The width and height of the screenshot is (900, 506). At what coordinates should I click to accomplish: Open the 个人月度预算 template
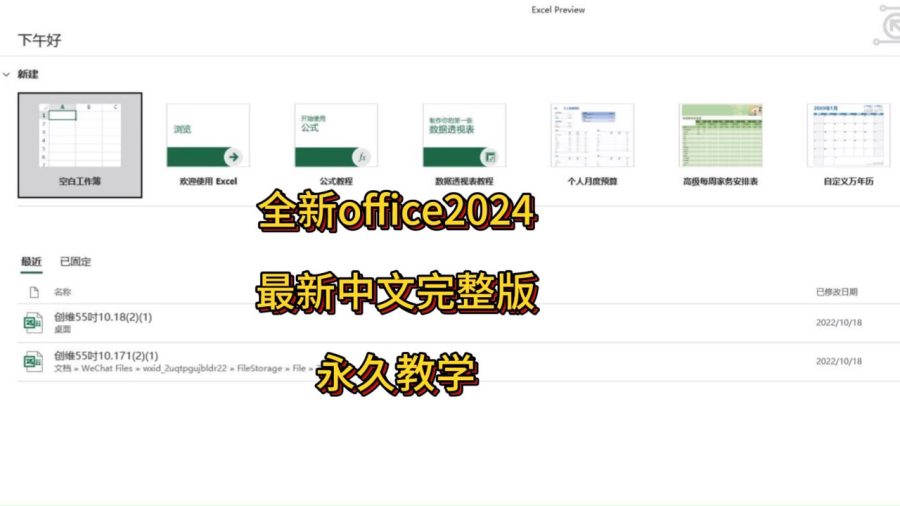click(x=592, y=145)
